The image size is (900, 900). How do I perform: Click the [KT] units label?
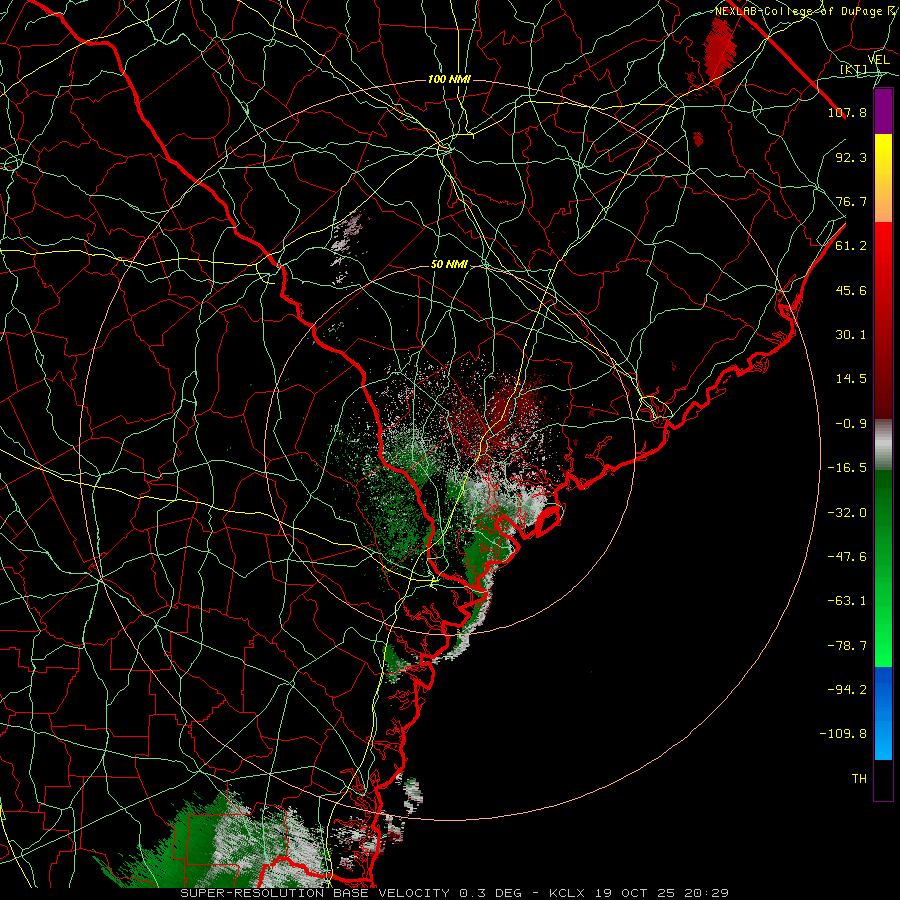854,69
